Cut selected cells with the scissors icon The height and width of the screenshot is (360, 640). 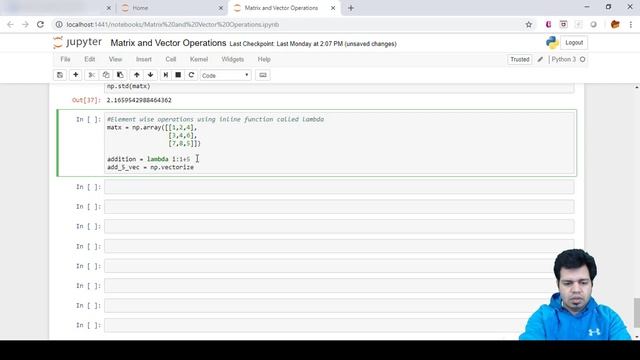click(91, 75)
